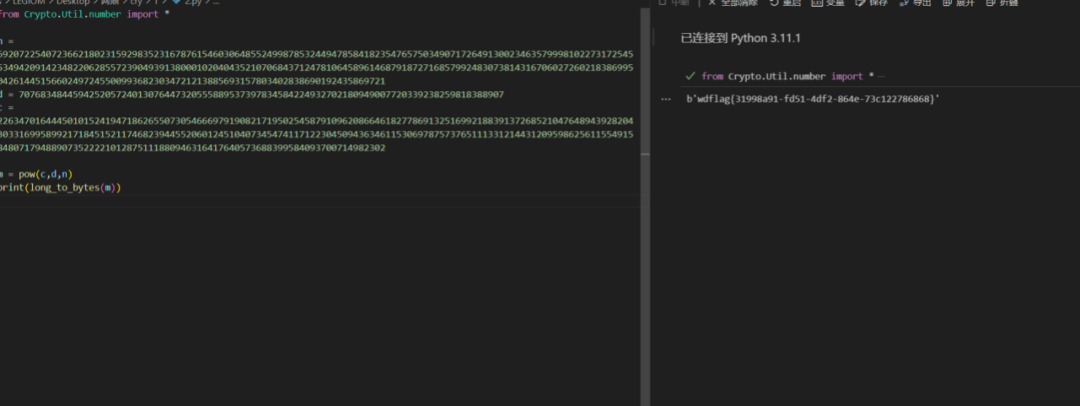The image size is (1080, 406).
Task: Save the interactive session with 保存
Action: point(871,3)
